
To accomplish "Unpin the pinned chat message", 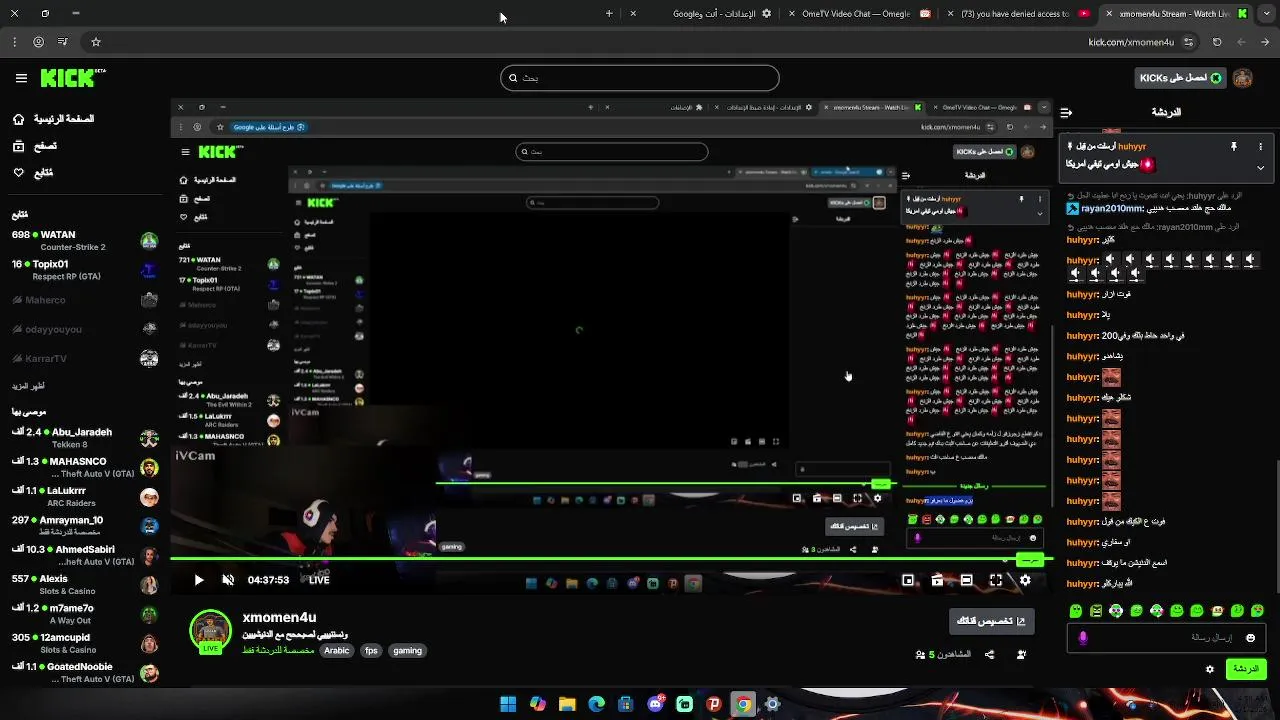I will 1234,147.
